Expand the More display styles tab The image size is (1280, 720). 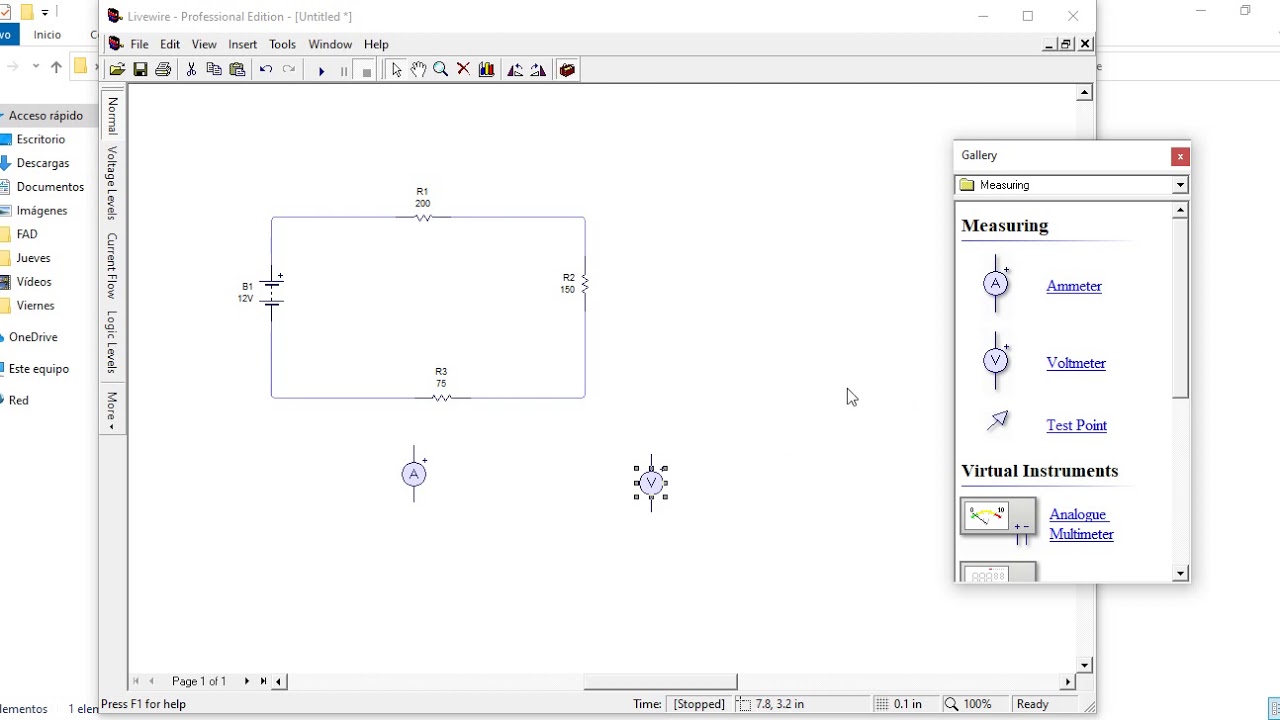click(x=112, y=410)
